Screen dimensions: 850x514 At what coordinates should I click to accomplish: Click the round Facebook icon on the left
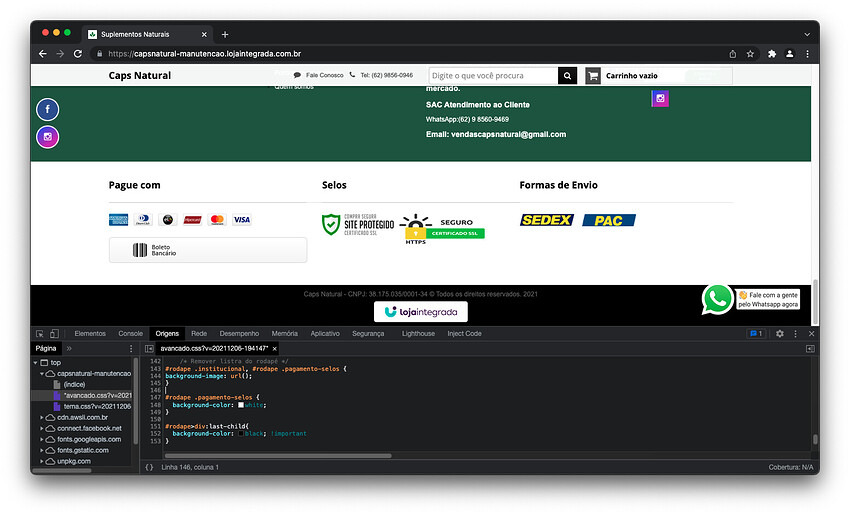[48, 110]
